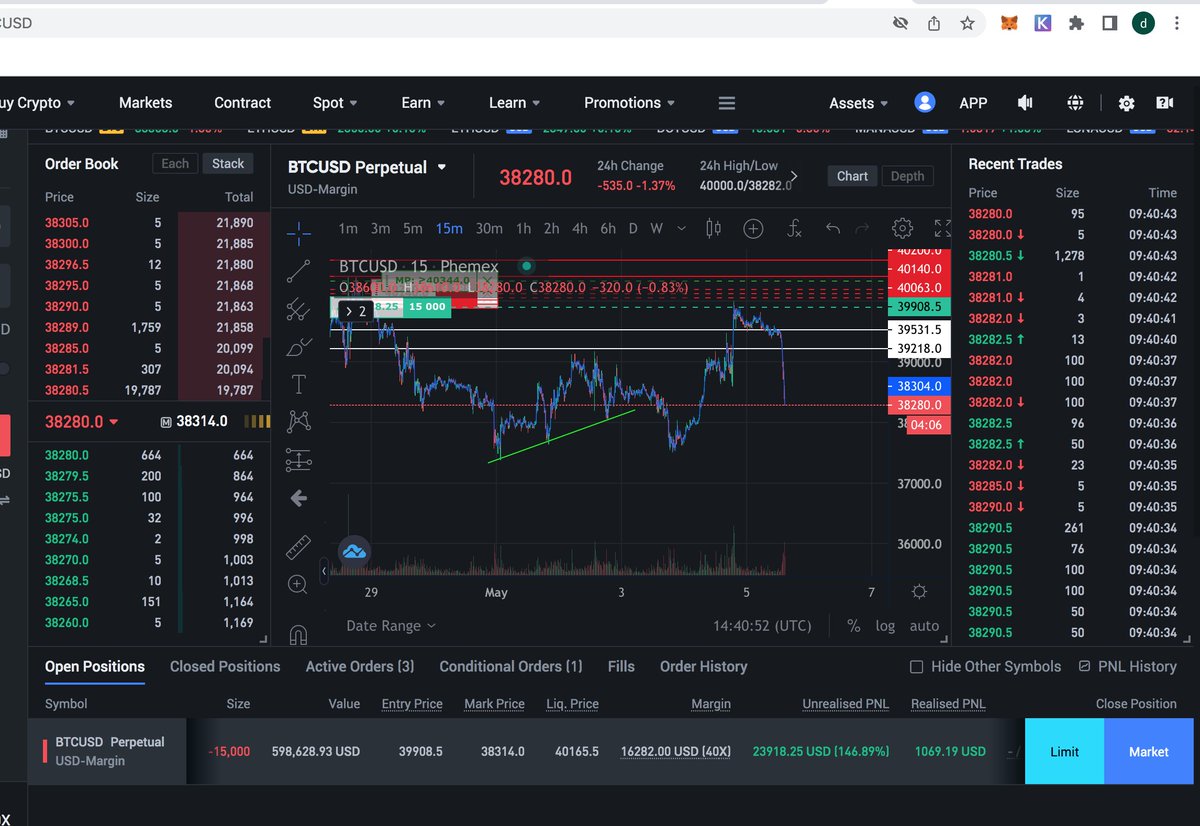Open the announcements speaker icon

pyautogui.click(x=1025, y=102)
